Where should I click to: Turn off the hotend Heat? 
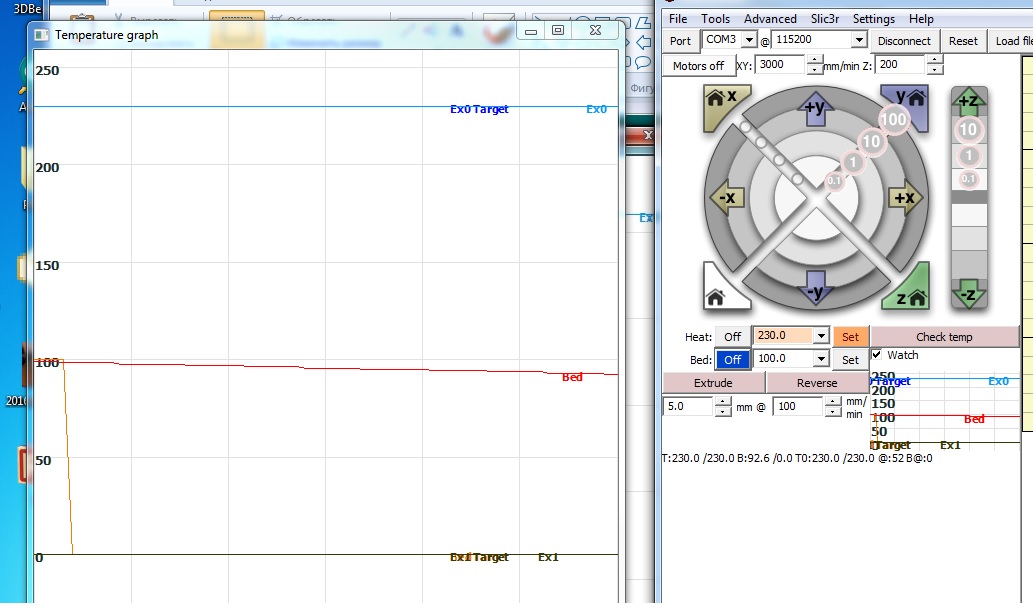pyautogui.click(x=732, y=337)
